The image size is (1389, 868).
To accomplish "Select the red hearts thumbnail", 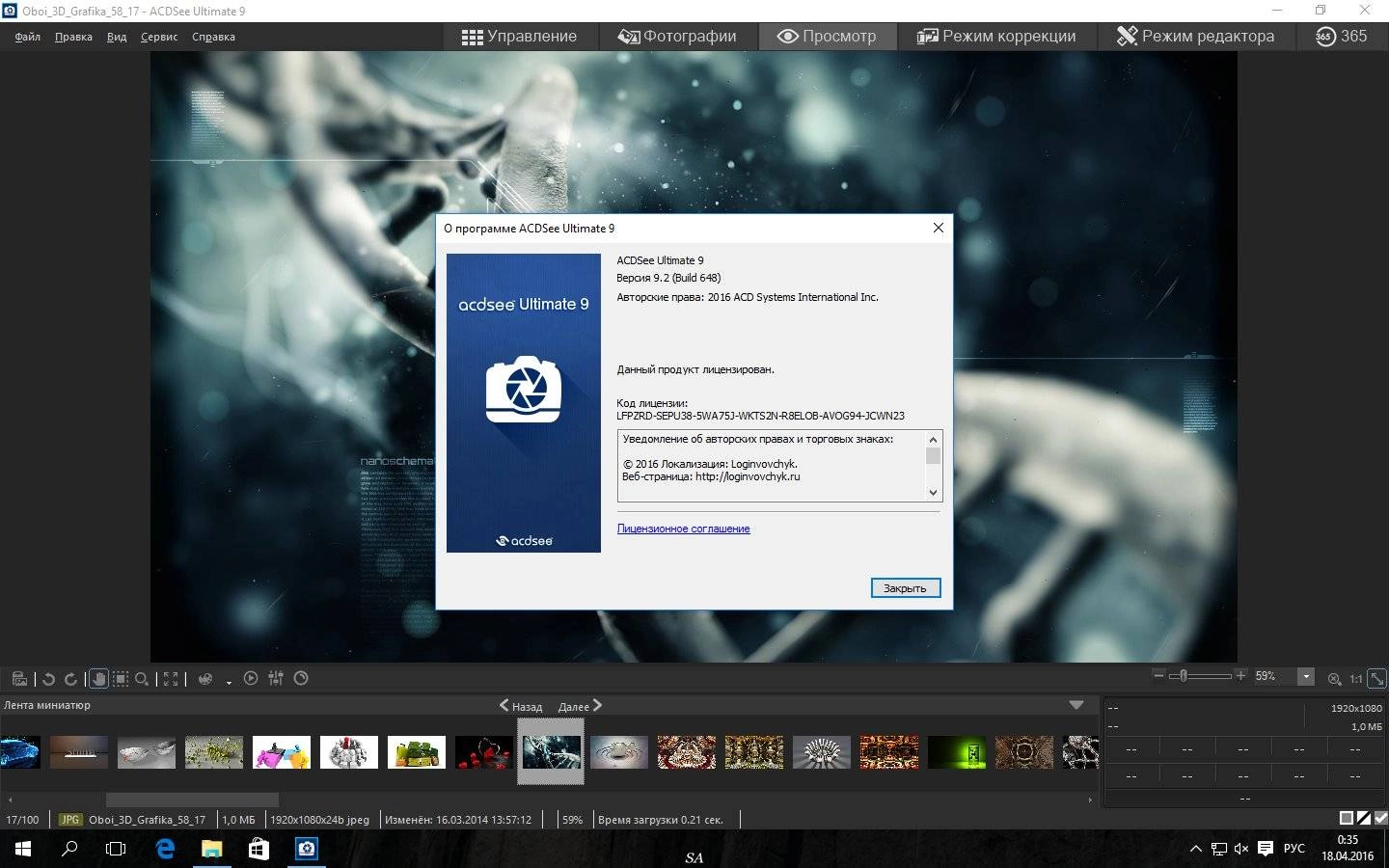I will pyautogui.click(x=484, y=752).
